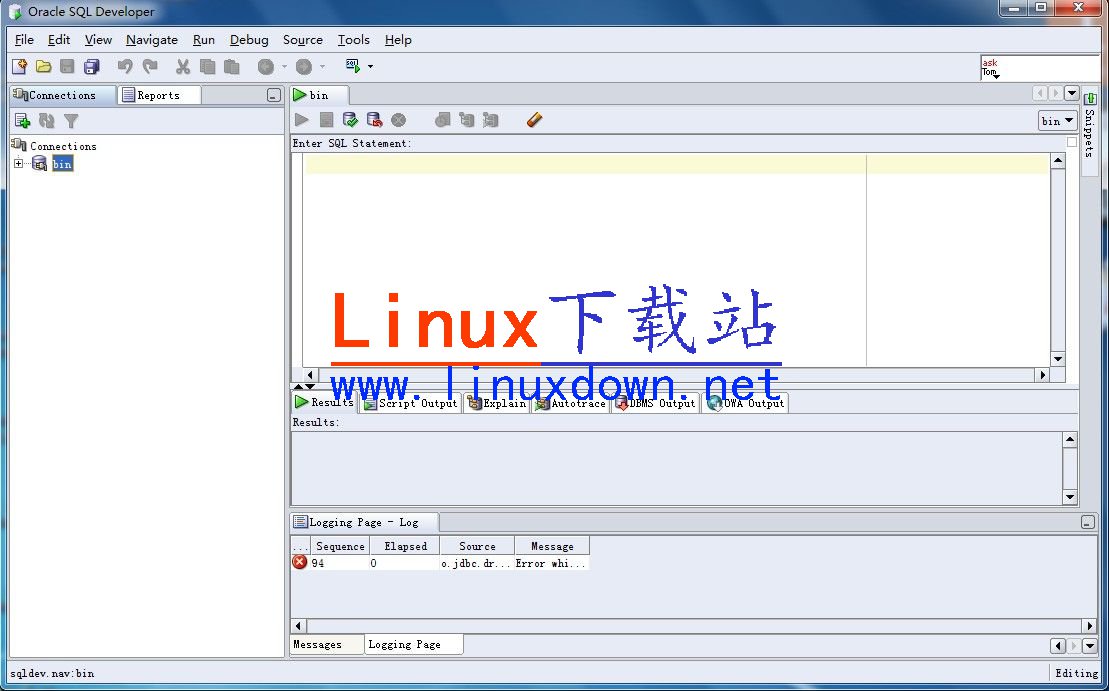
Task: Open the Edit menu
Action: (59, 40)
